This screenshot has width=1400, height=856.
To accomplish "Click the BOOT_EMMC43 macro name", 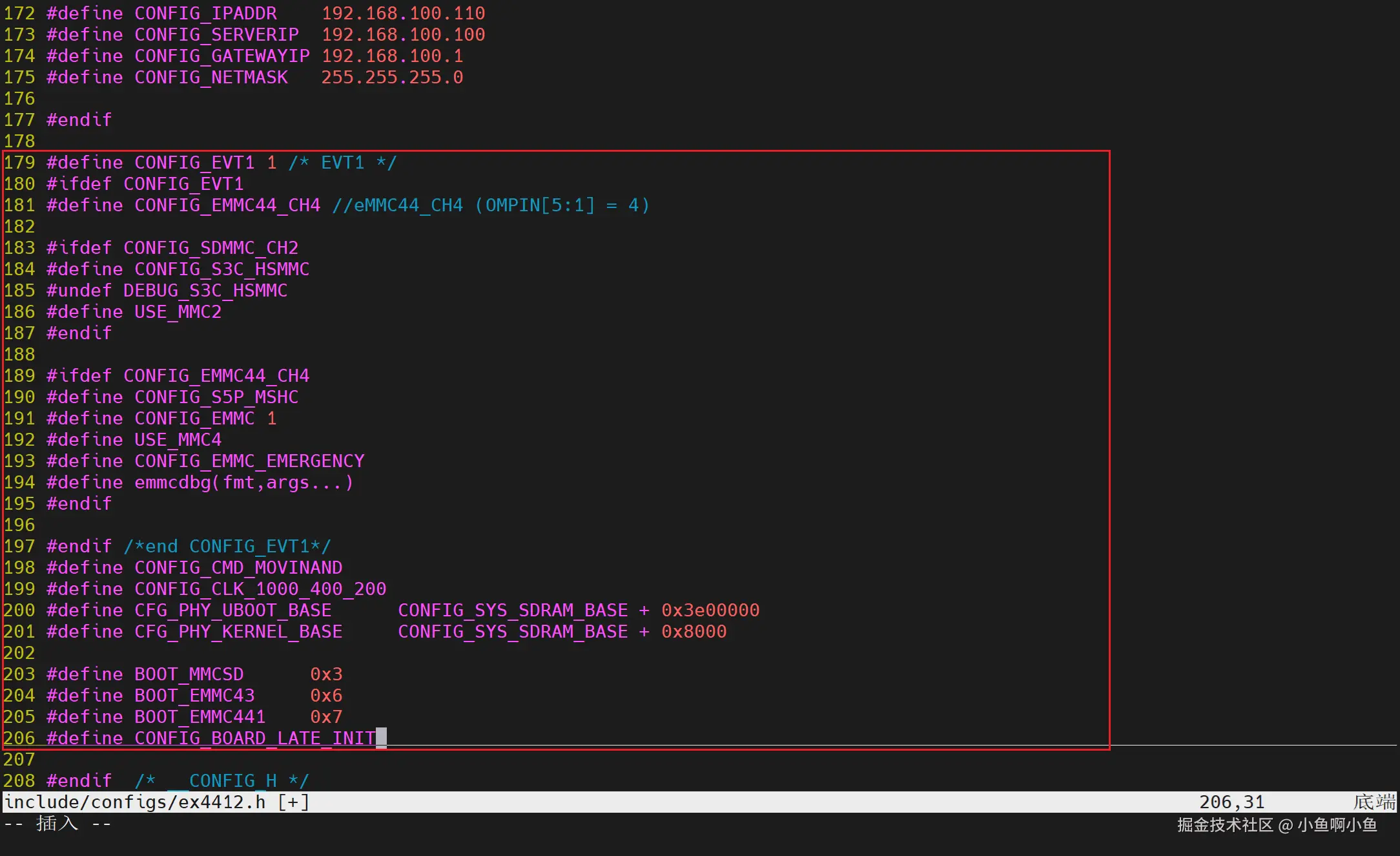I will 194,695.
